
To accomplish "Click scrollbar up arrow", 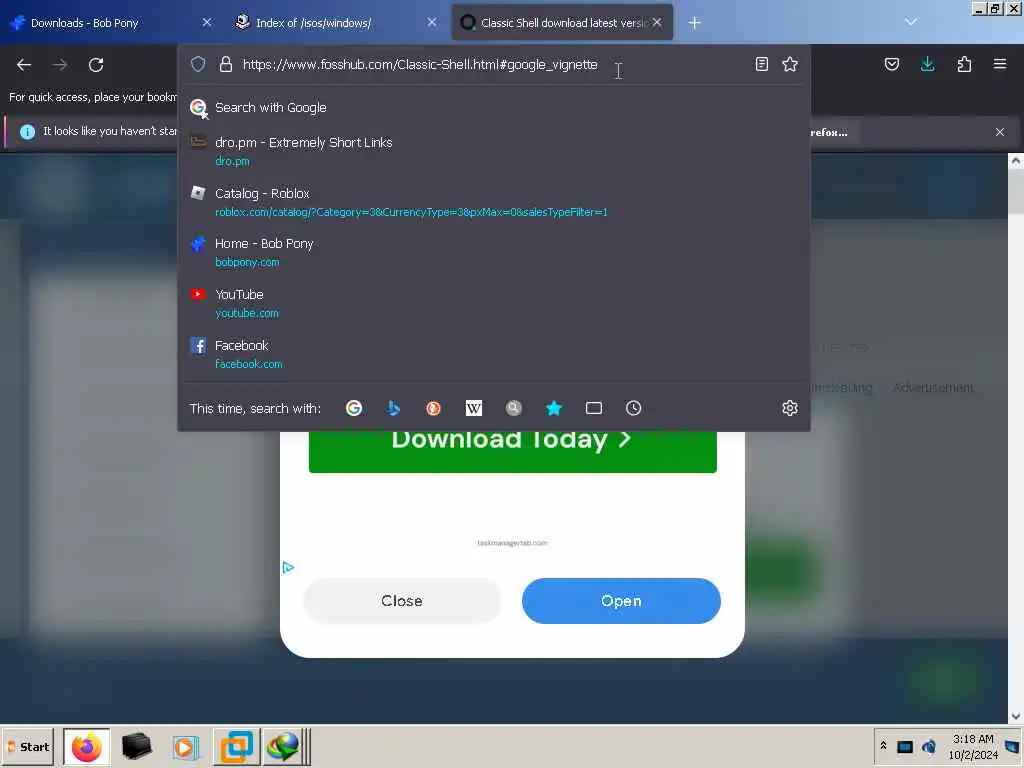I will [x=1016, y=161].
